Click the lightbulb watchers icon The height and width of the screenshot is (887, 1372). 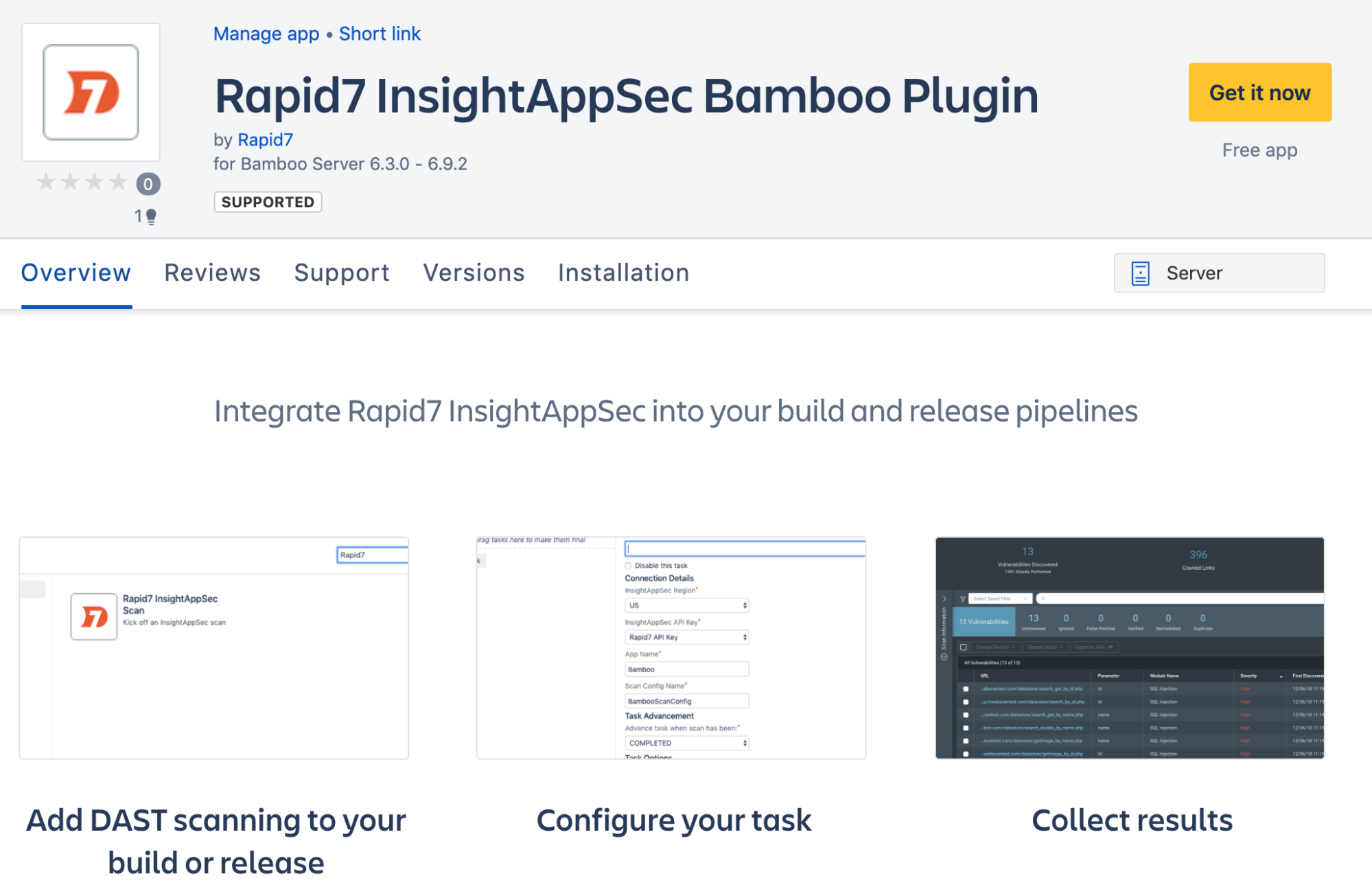point(151,217)
